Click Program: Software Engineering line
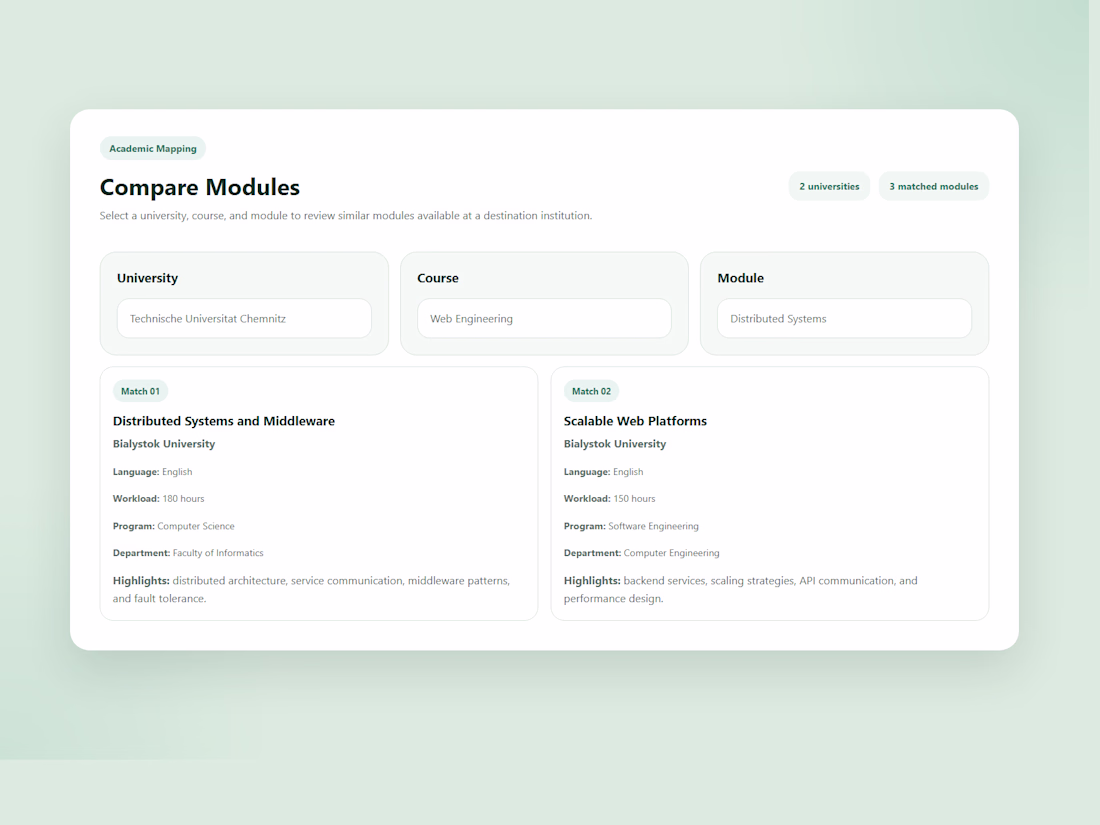Image resolution: width=1100 pixels, height=825 pixels. pyautogui.click(x=631, y=526)
